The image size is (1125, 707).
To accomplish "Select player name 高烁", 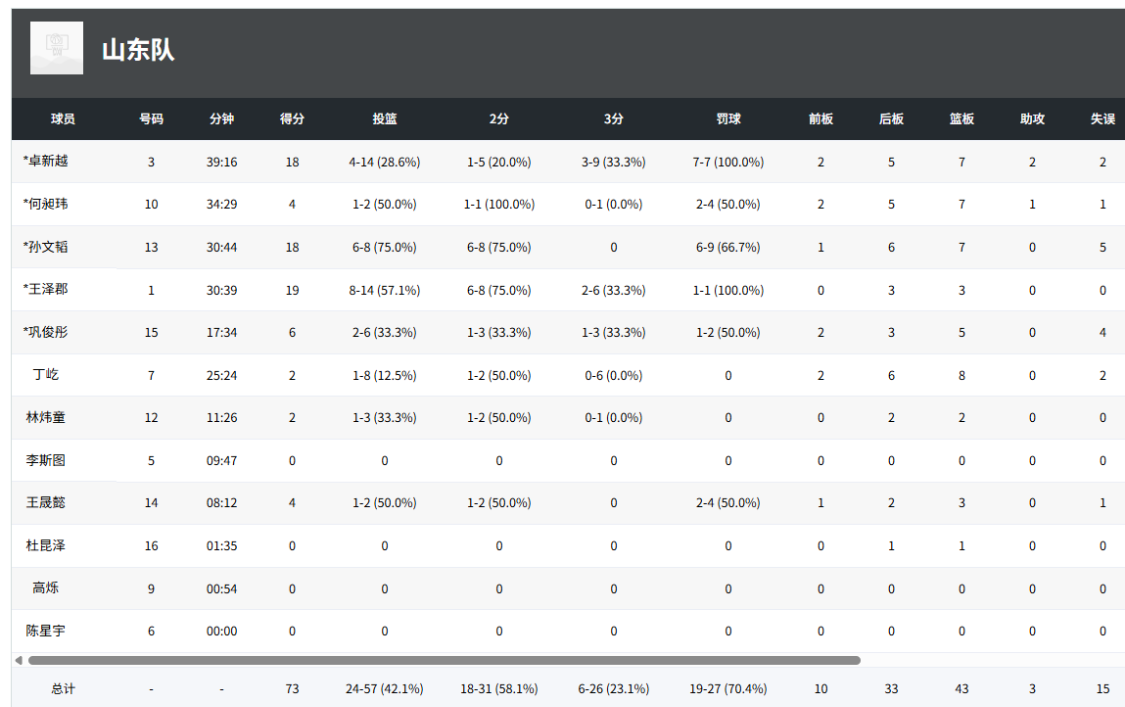I will coord(46,588).
